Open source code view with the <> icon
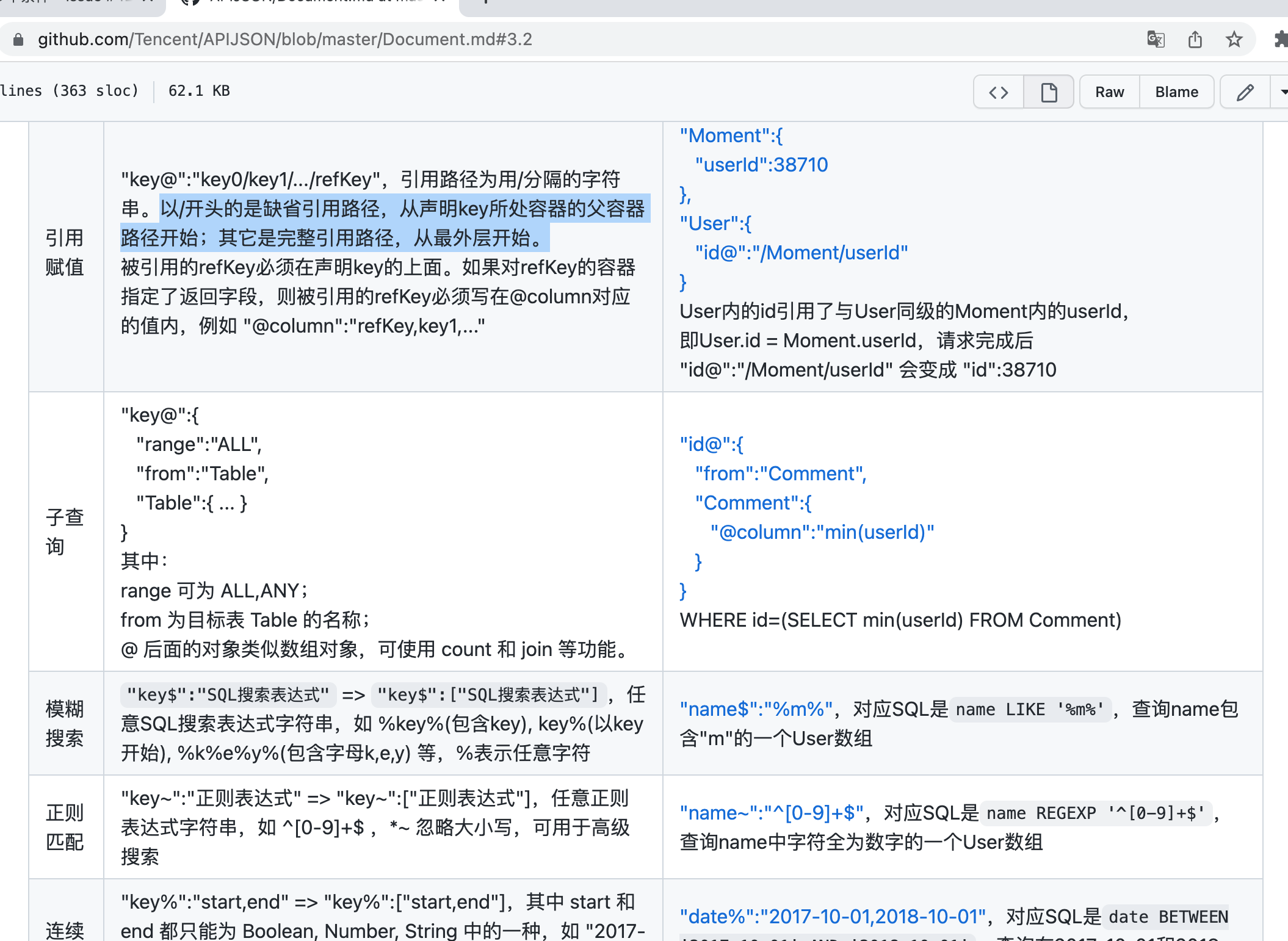This screenshot has height=941, width=1288. click(x=998, y=92)
